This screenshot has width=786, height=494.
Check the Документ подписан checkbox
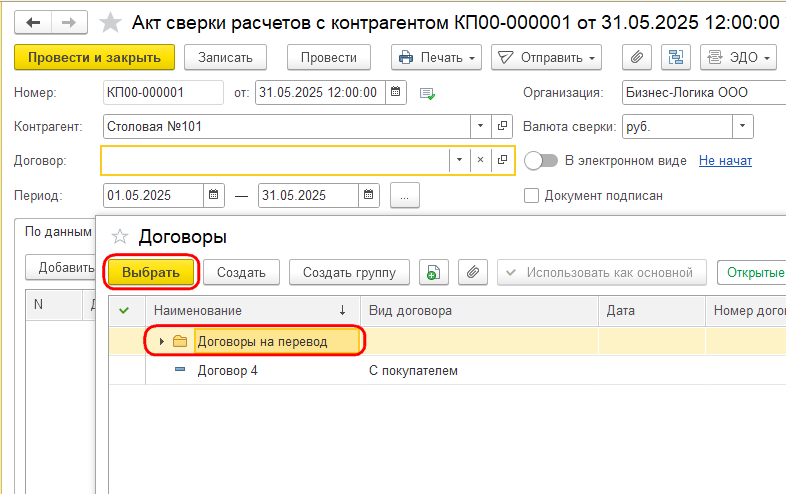(531, 196)
